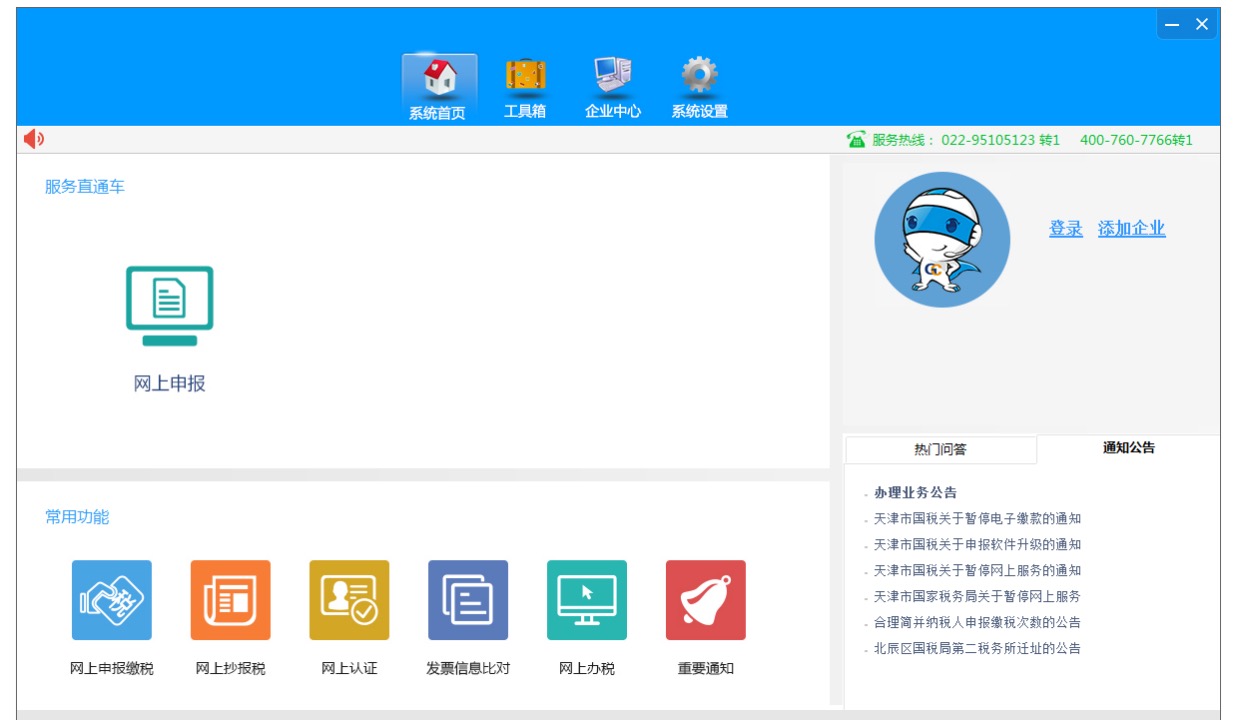Image resolution: width=1235 pixels, height=720 pixels.
Task: Click the 添加企业 link
Action: (1131, 229)
